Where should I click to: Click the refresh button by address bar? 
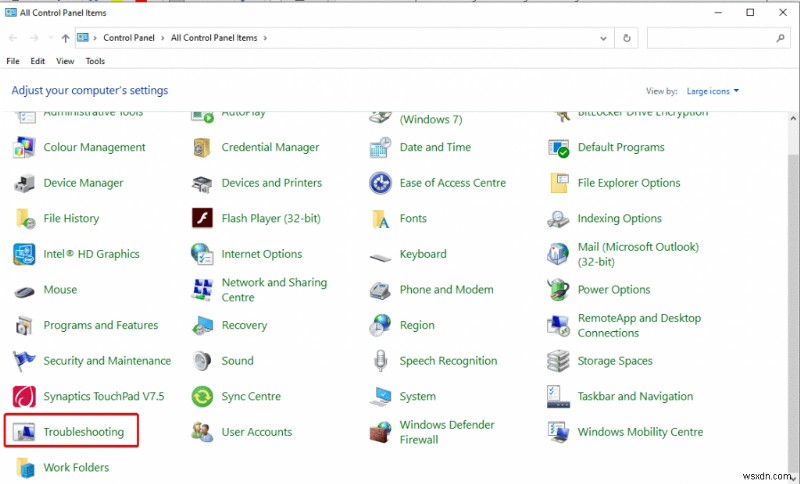click(627, 38)
